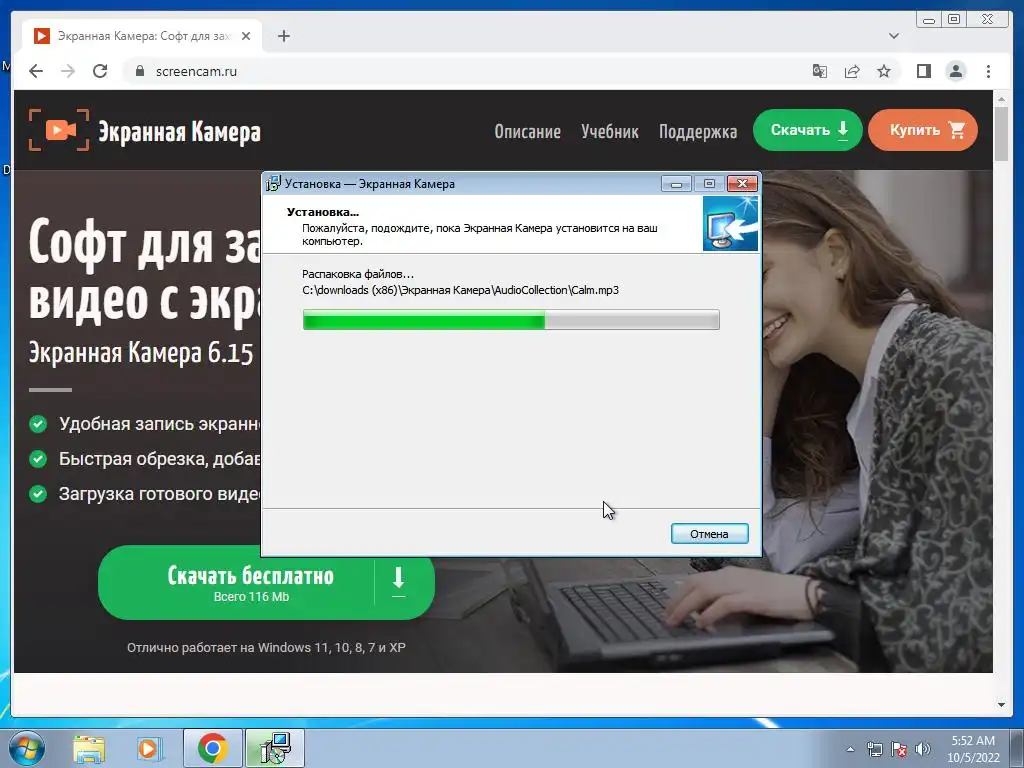Open the Action Center flag icon
1024x768 pixels.
point(899,750)
